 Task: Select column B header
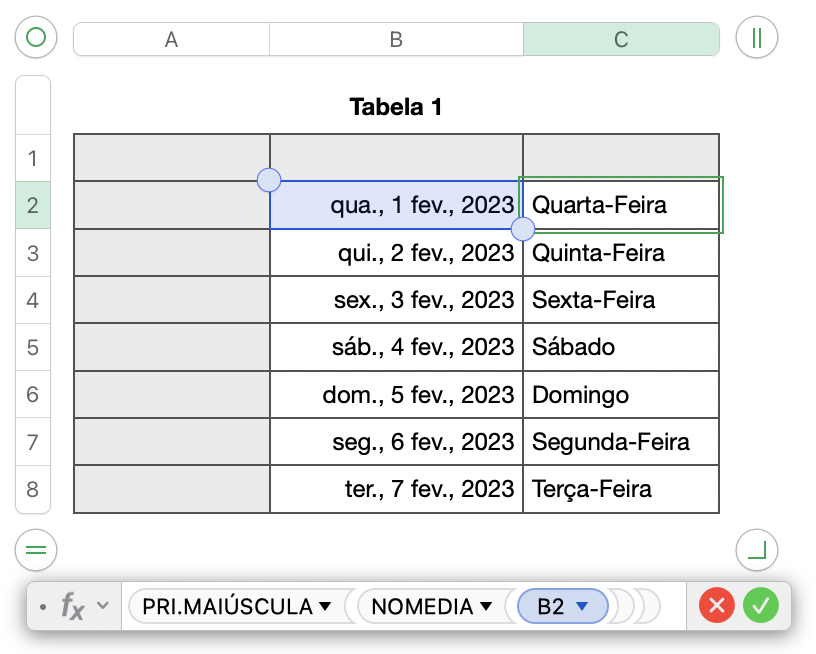(396, 39)
